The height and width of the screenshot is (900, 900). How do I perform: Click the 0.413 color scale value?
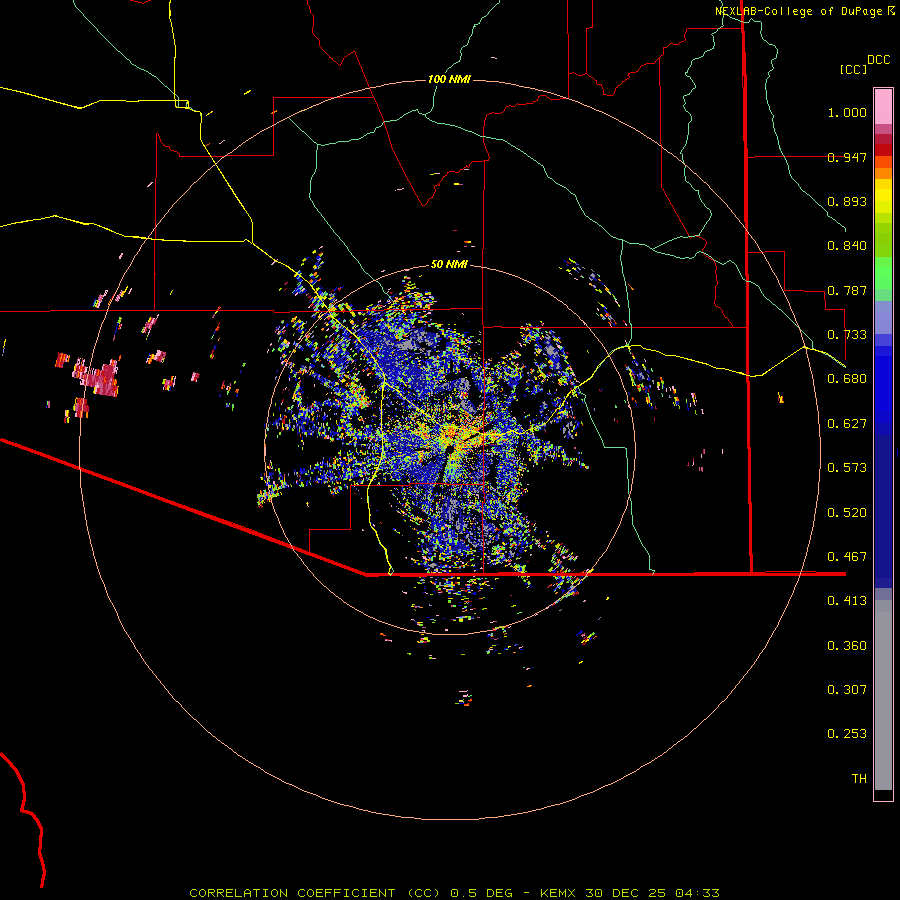click(847, 601)
